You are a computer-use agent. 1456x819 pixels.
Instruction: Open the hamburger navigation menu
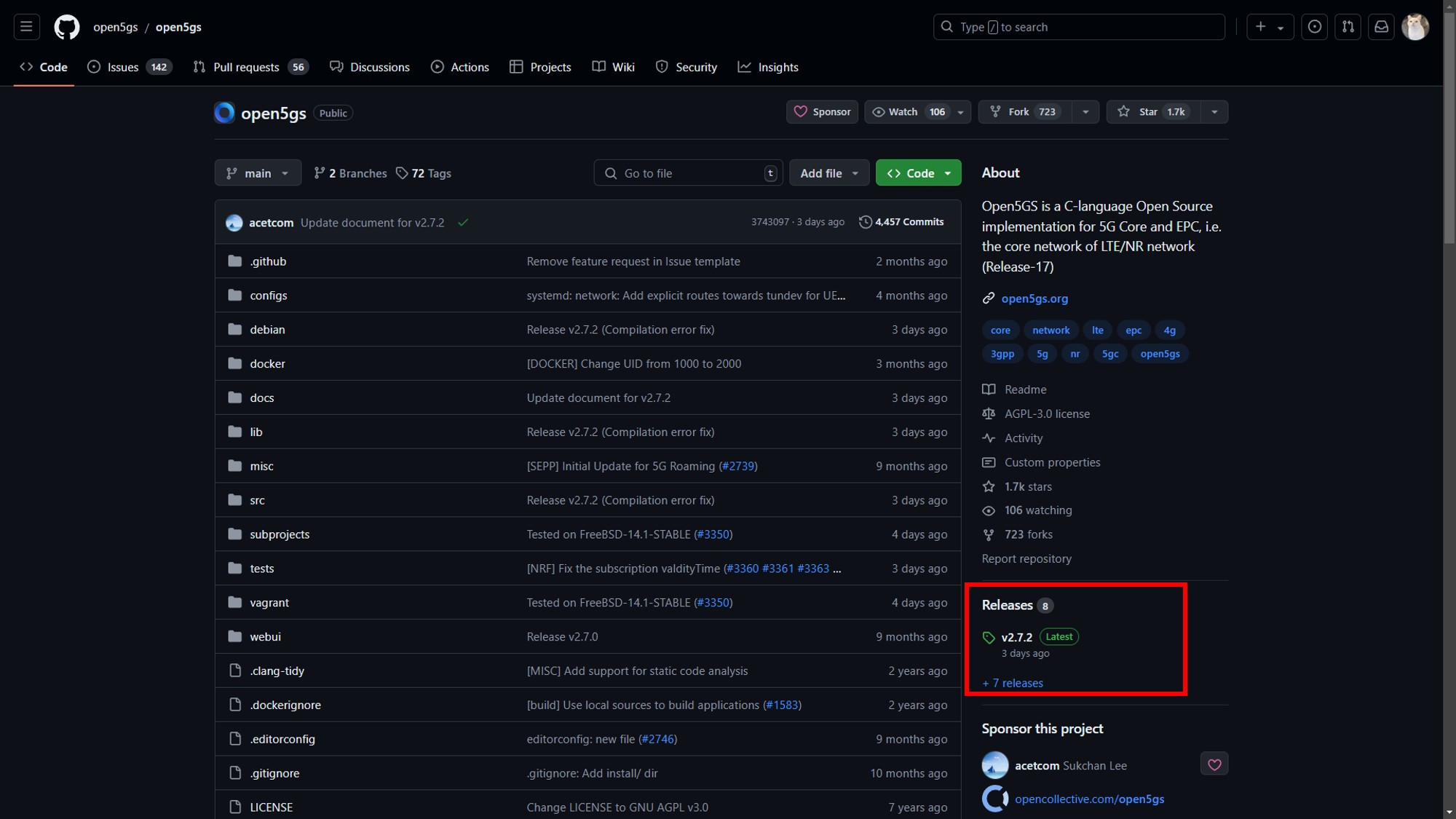point(26,27)
